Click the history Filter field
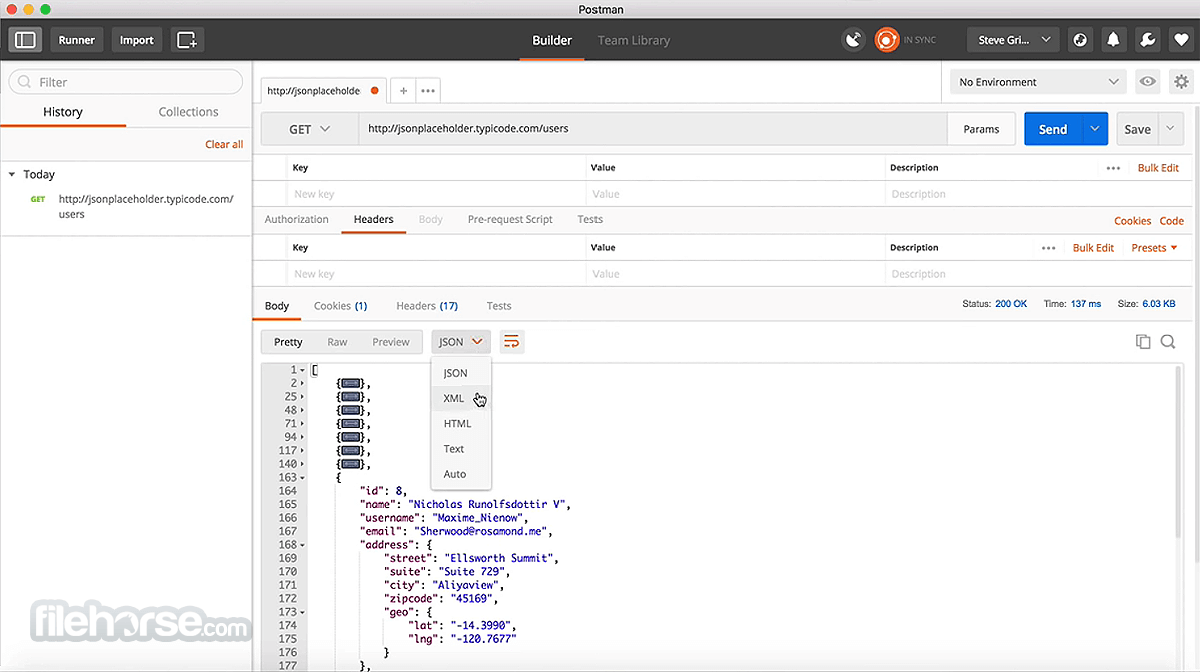The image size is (1200, 672). pos(125,82)
